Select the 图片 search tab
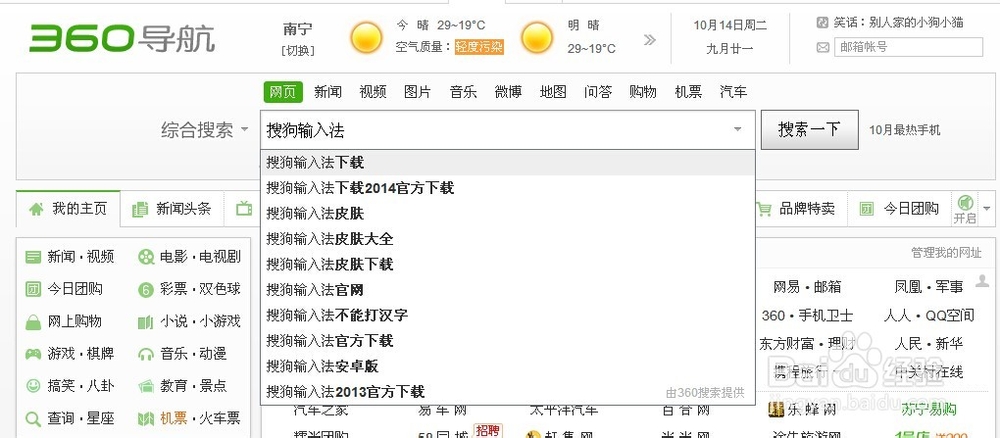 [418, 92]
